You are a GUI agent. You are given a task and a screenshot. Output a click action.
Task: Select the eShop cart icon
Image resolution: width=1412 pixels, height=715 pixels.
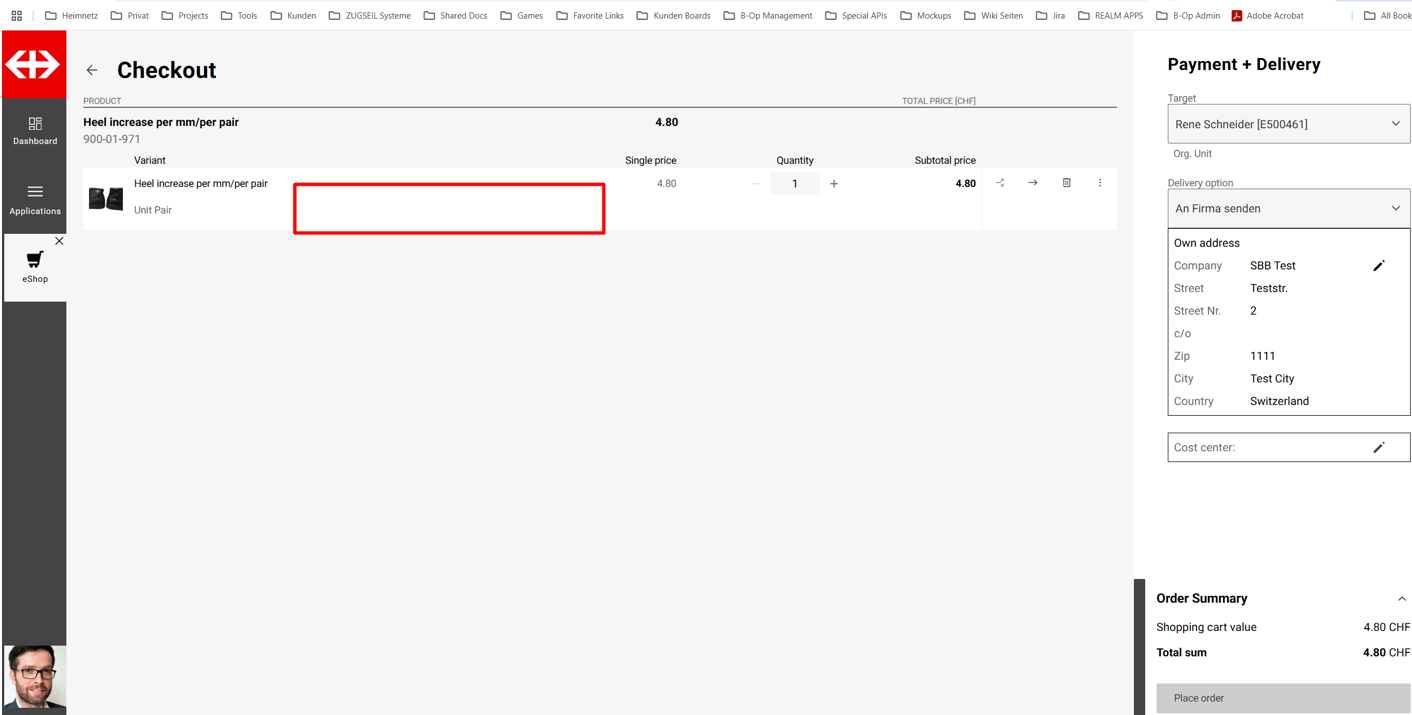(35, 261)
